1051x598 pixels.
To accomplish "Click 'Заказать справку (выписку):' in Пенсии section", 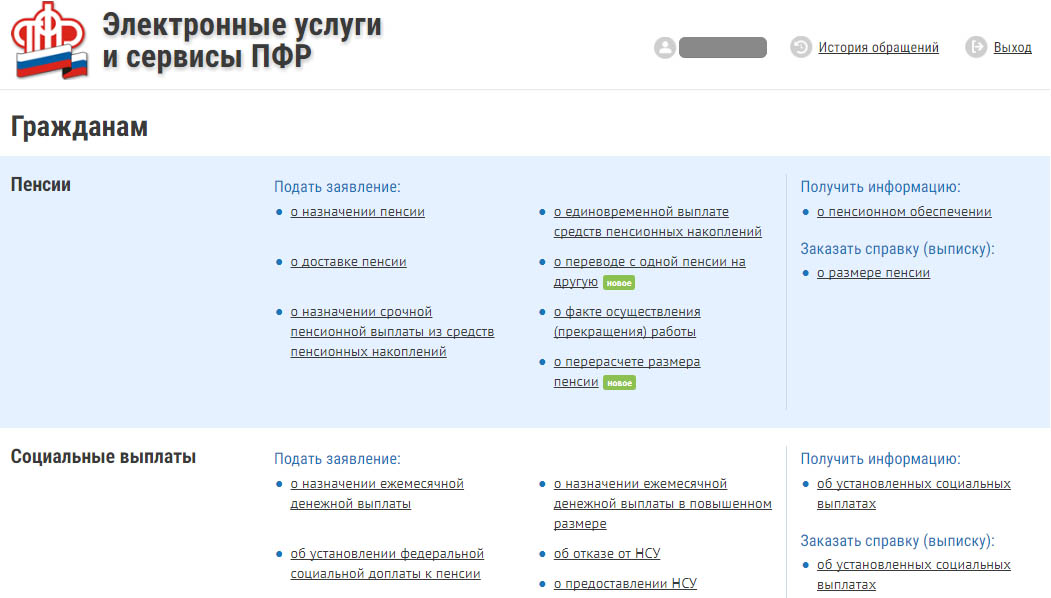I will (x=898, y=249).
